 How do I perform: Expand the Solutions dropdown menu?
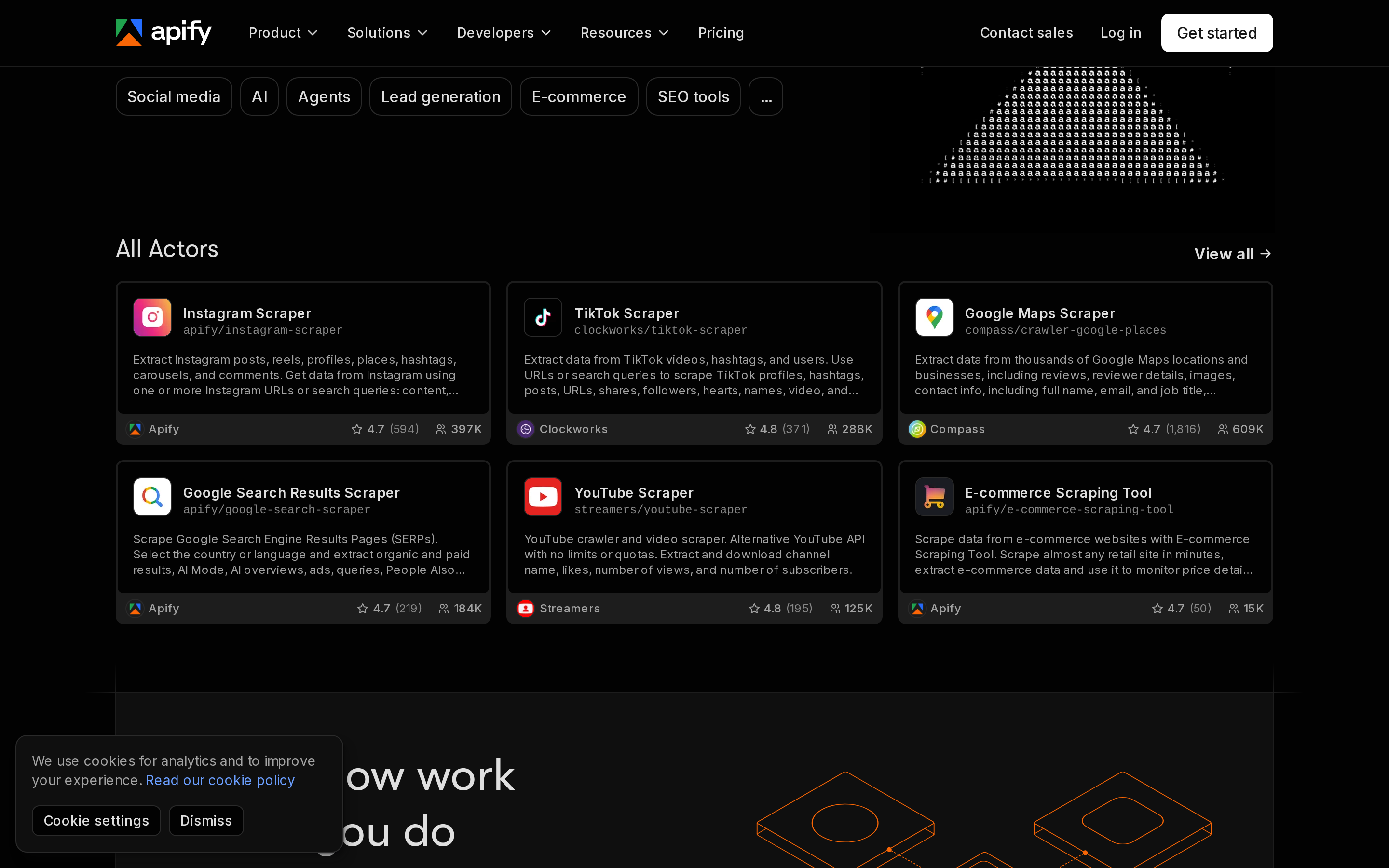[387, 33]
